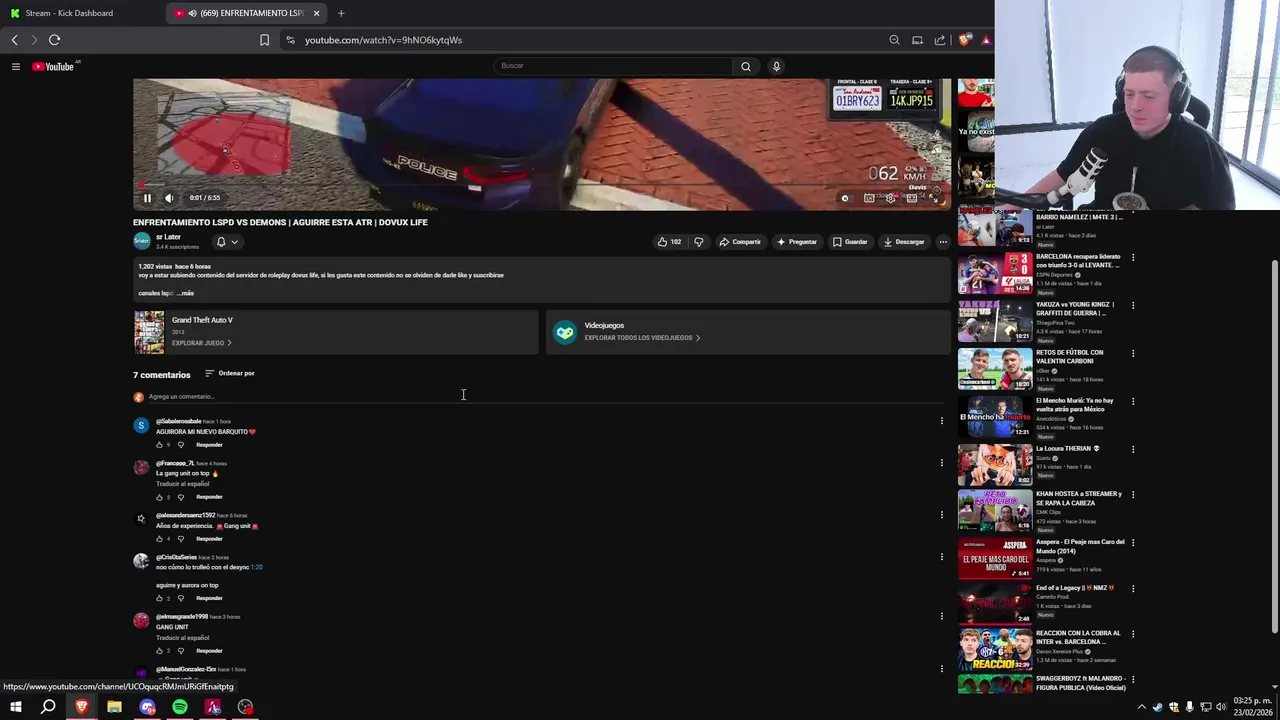Open options menu for Gabaierosabale comment
The image size is (1280, 720).
941,421
